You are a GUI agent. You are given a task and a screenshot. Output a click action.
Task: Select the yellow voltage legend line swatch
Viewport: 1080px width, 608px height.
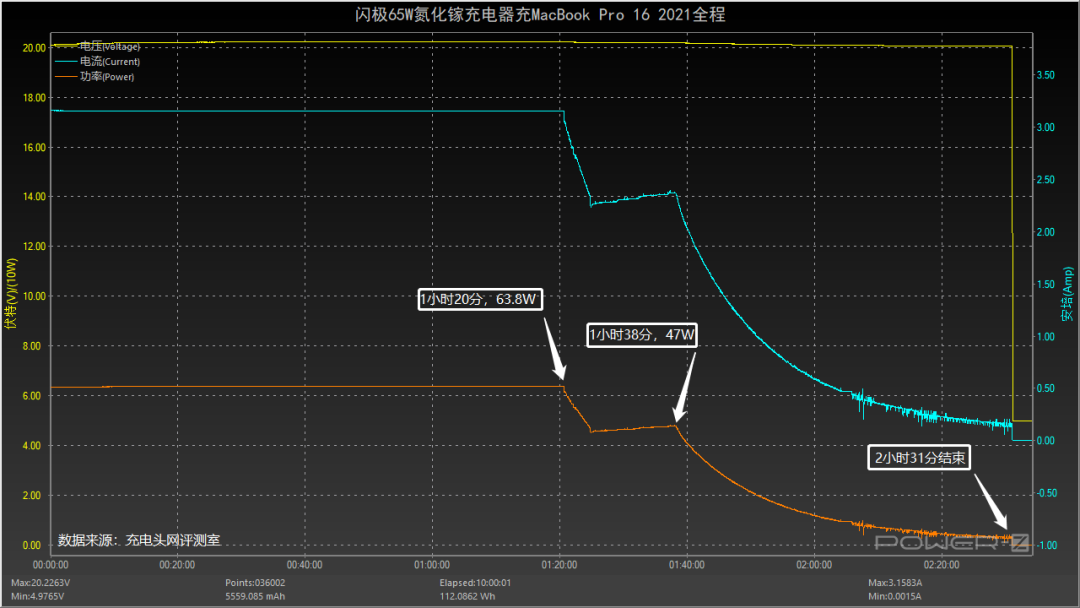click(66, 46)
